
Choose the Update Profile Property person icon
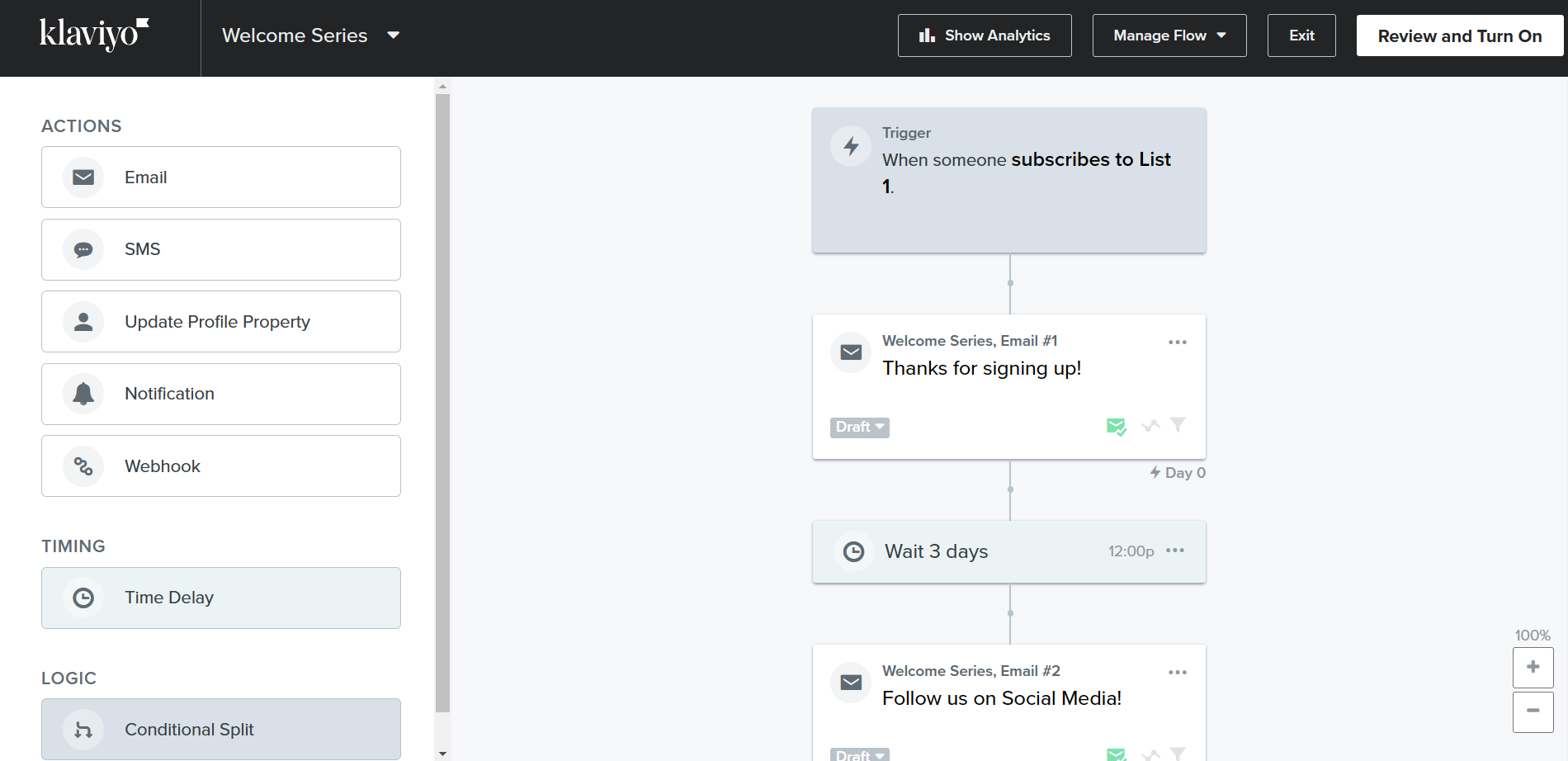click(83, 322)
